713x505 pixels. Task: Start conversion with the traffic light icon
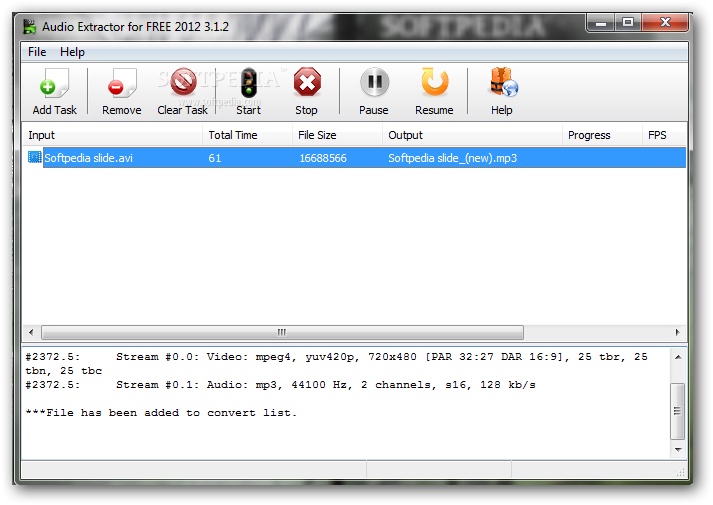pyautogui.click(x=248, y=83)
